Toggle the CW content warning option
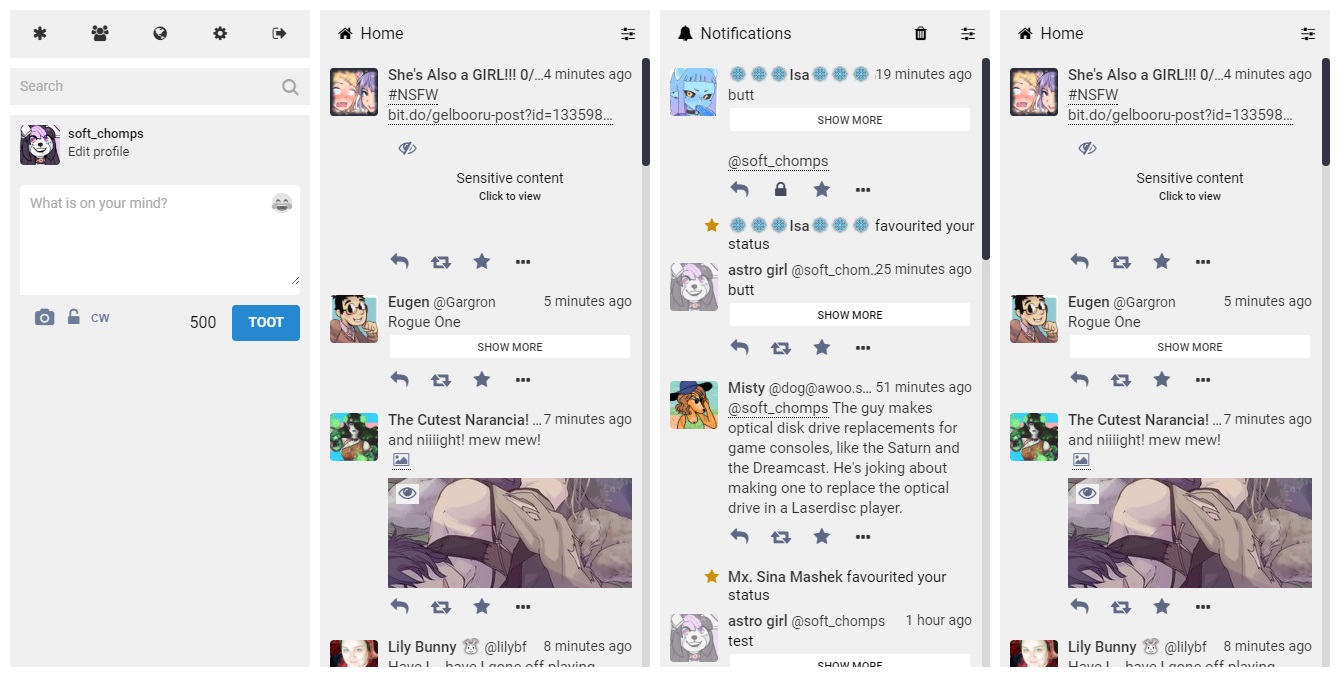 coord(100,318)
